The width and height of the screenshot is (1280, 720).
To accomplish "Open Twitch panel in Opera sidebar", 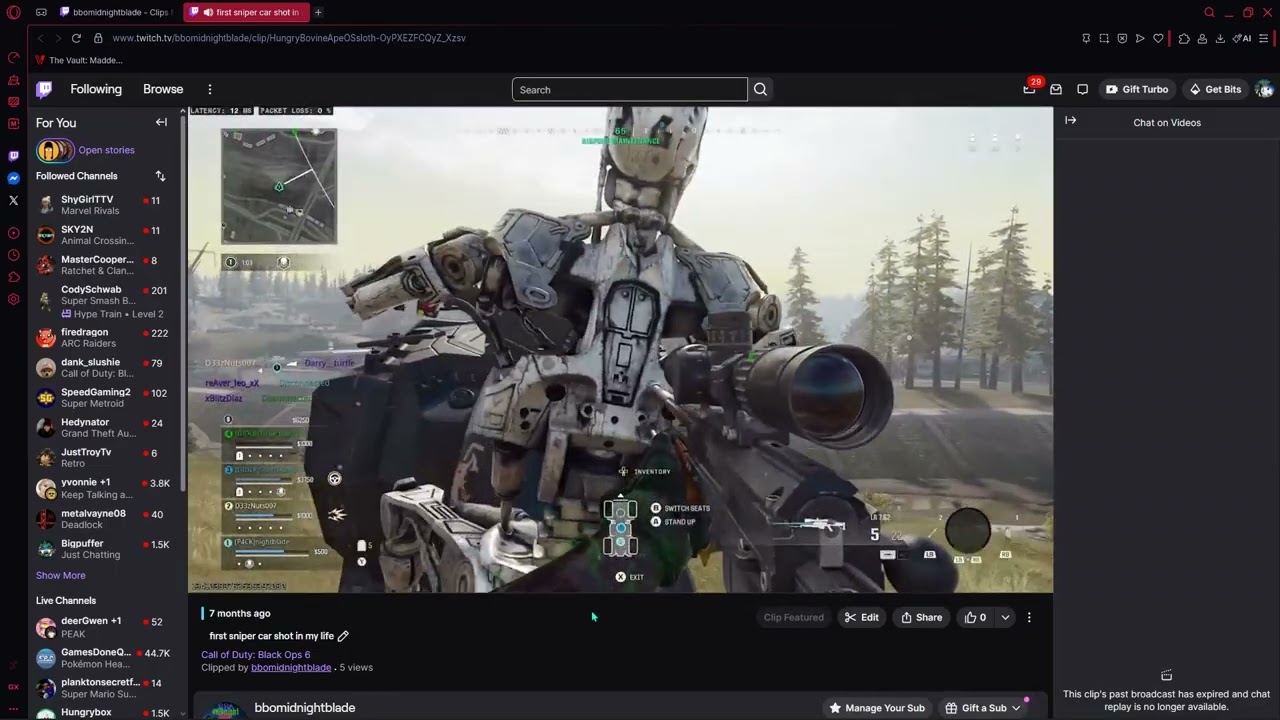I will 13,156.
